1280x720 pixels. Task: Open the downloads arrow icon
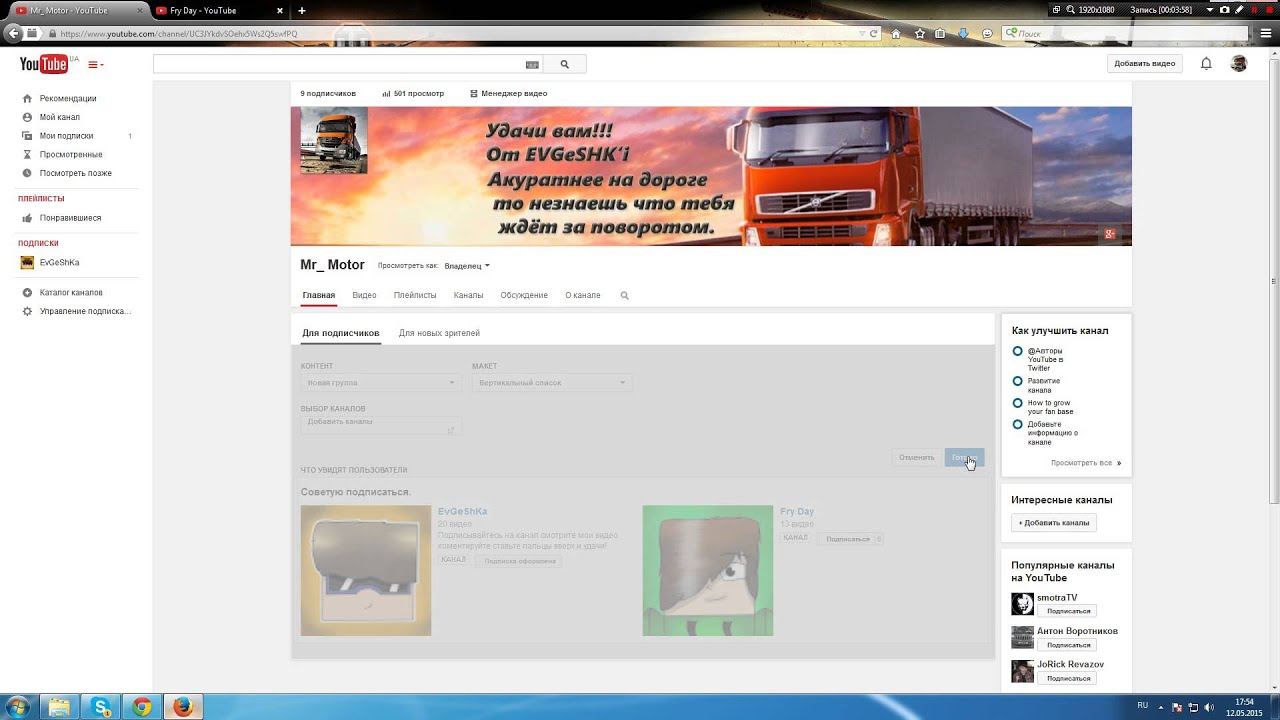pyautogui.click(x=963, y=33)
